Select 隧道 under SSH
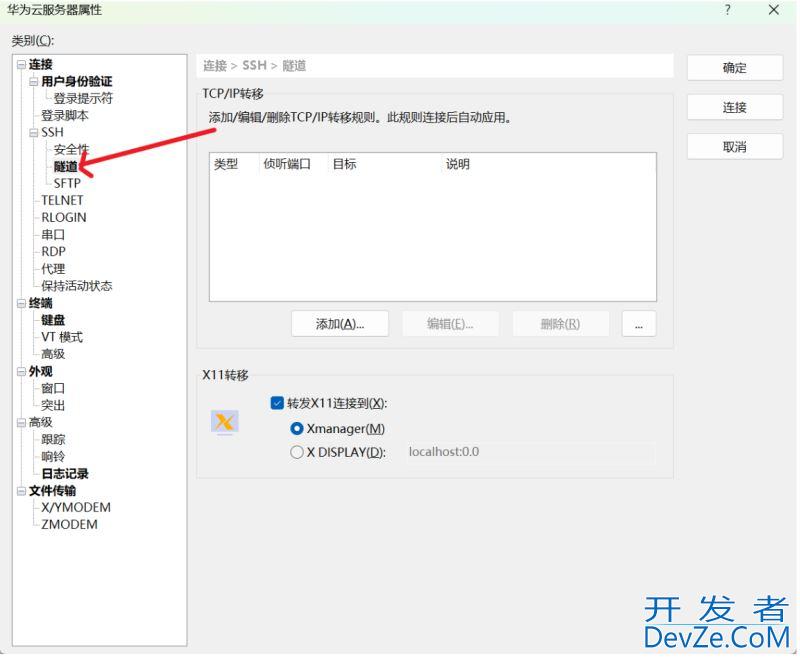This screenshot has height=659, width=800. (x=66, y=166)
